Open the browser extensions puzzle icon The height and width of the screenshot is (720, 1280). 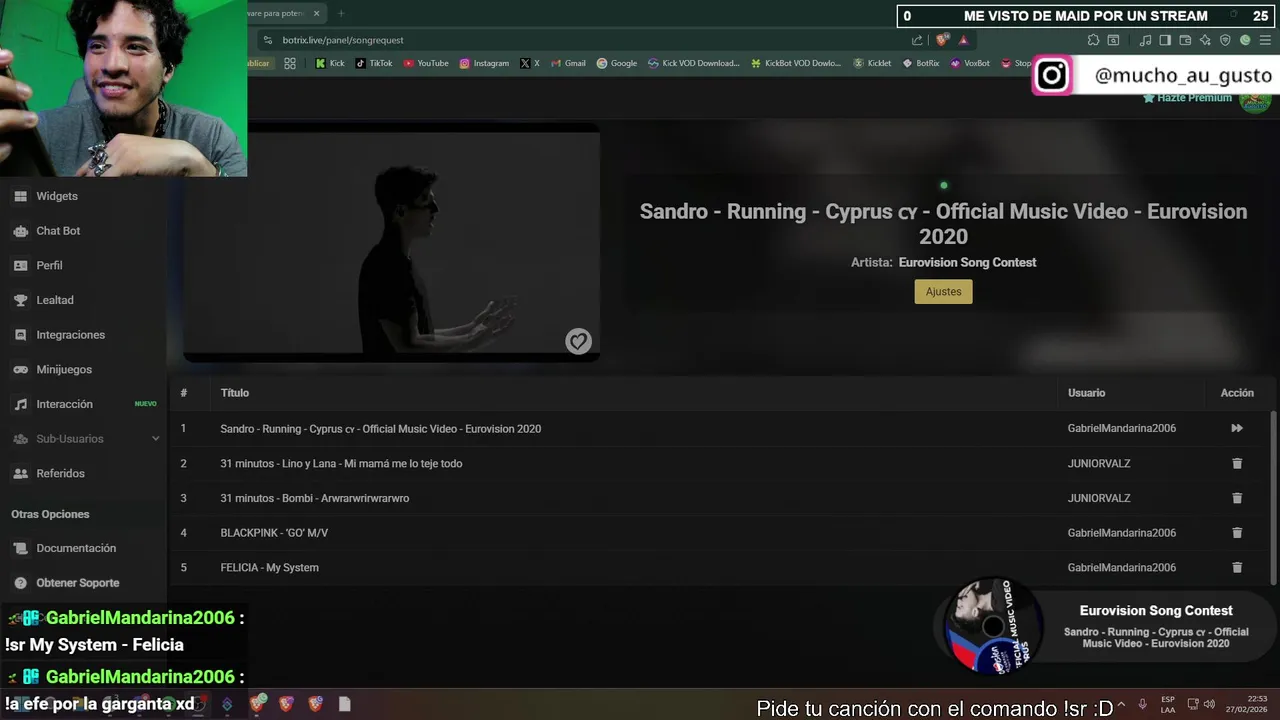tap(1093, 40)
